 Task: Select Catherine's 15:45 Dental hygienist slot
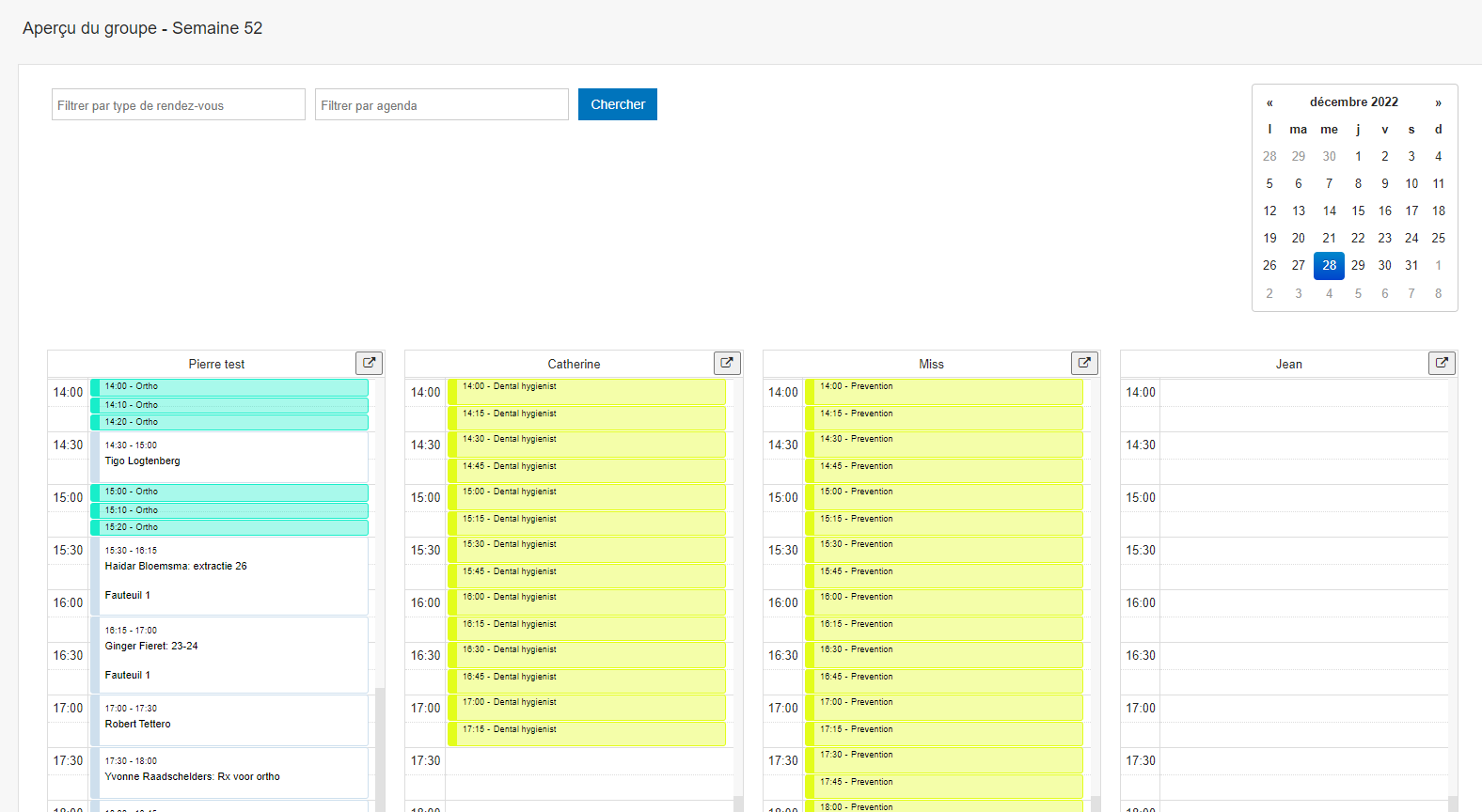pos(587,576)
